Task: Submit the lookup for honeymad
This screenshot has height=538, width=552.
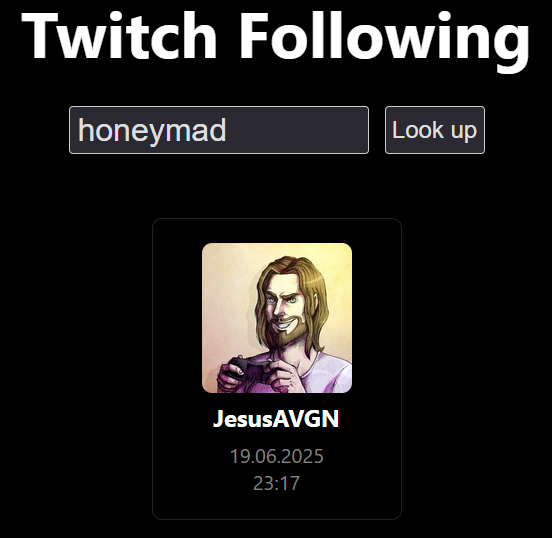Action: click(x=435, y=130)
